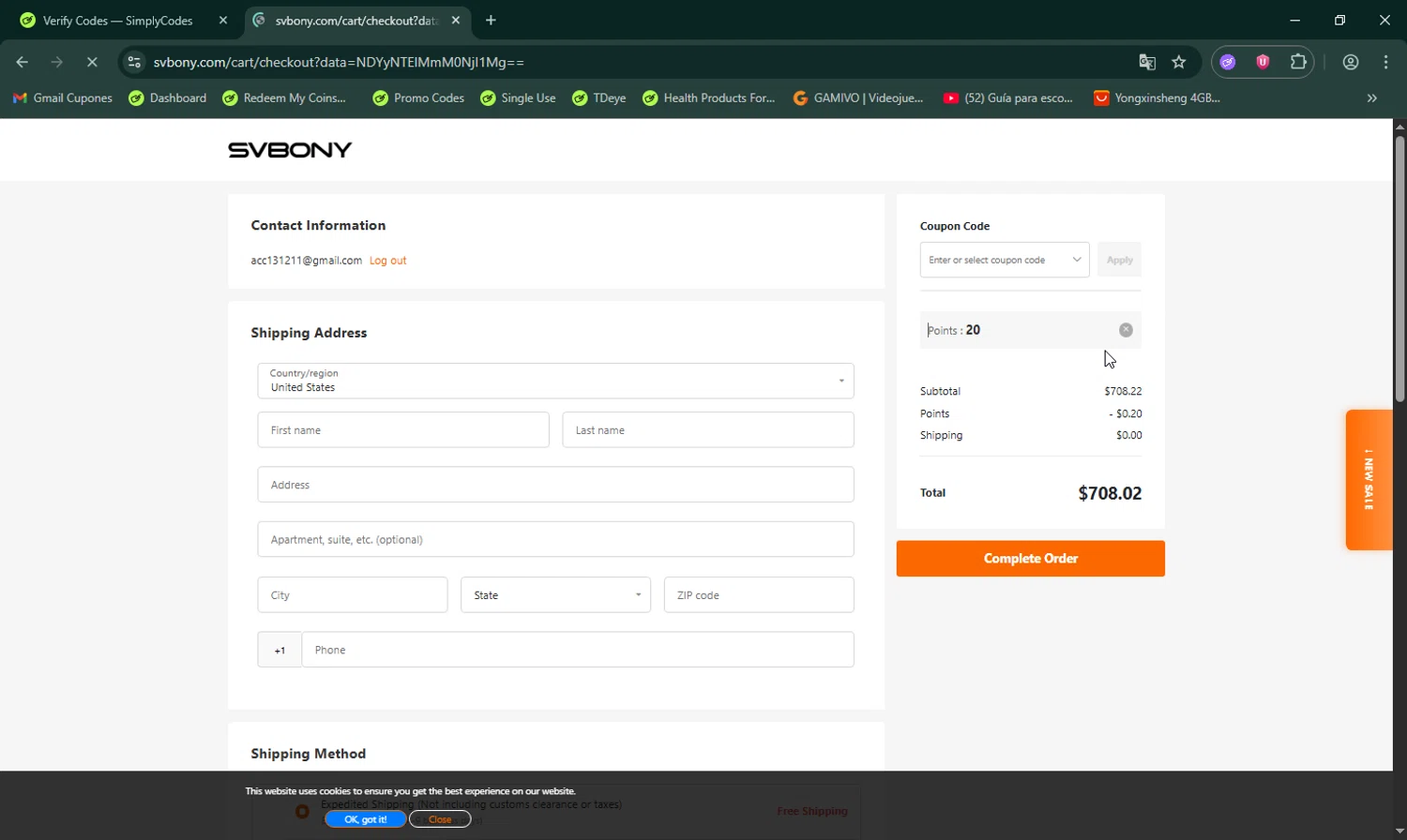Screen dimensions: 1407x840
Task: Open a new browser tab
Action: coord(491,20)
